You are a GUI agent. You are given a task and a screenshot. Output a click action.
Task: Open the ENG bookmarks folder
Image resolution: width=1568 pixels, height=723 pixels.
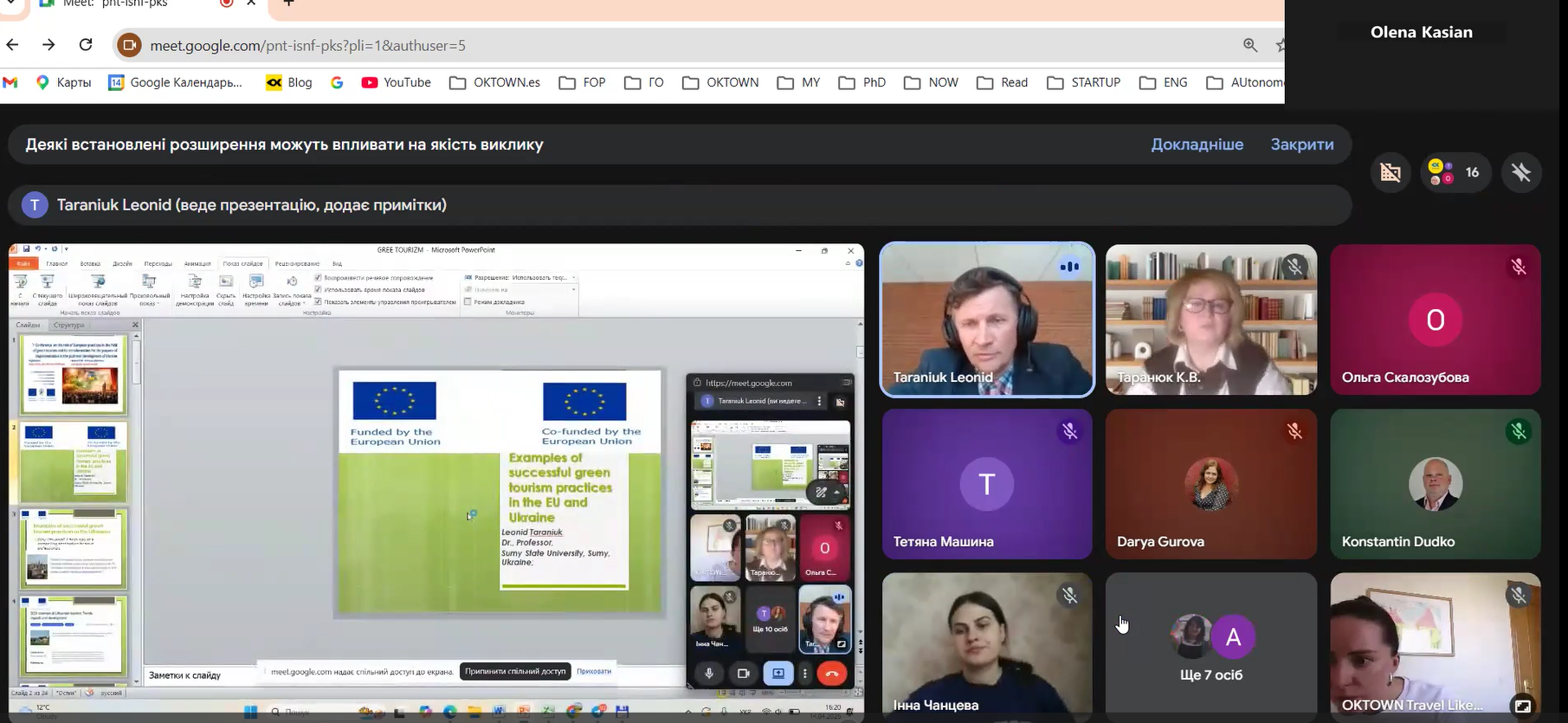(x=1163, y=82)
